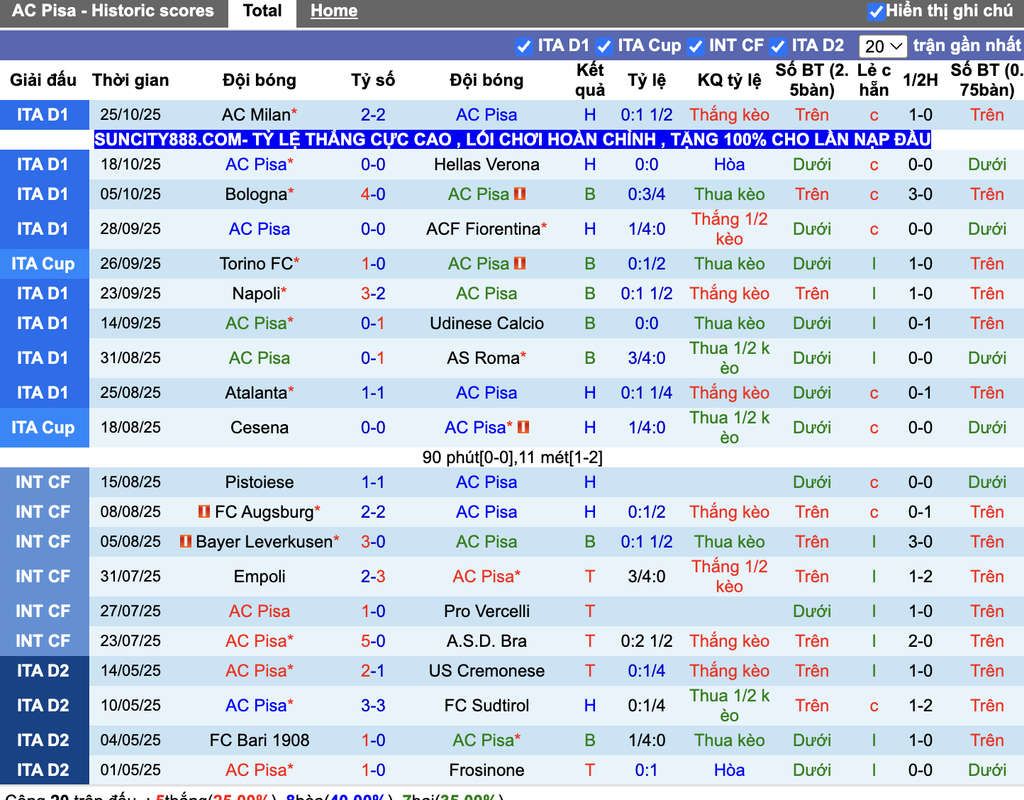This screenshot has height=800, width=1024.
Task: Select the INT CF league cell dated 15/08/25
Action: click(x=43, y=482)
